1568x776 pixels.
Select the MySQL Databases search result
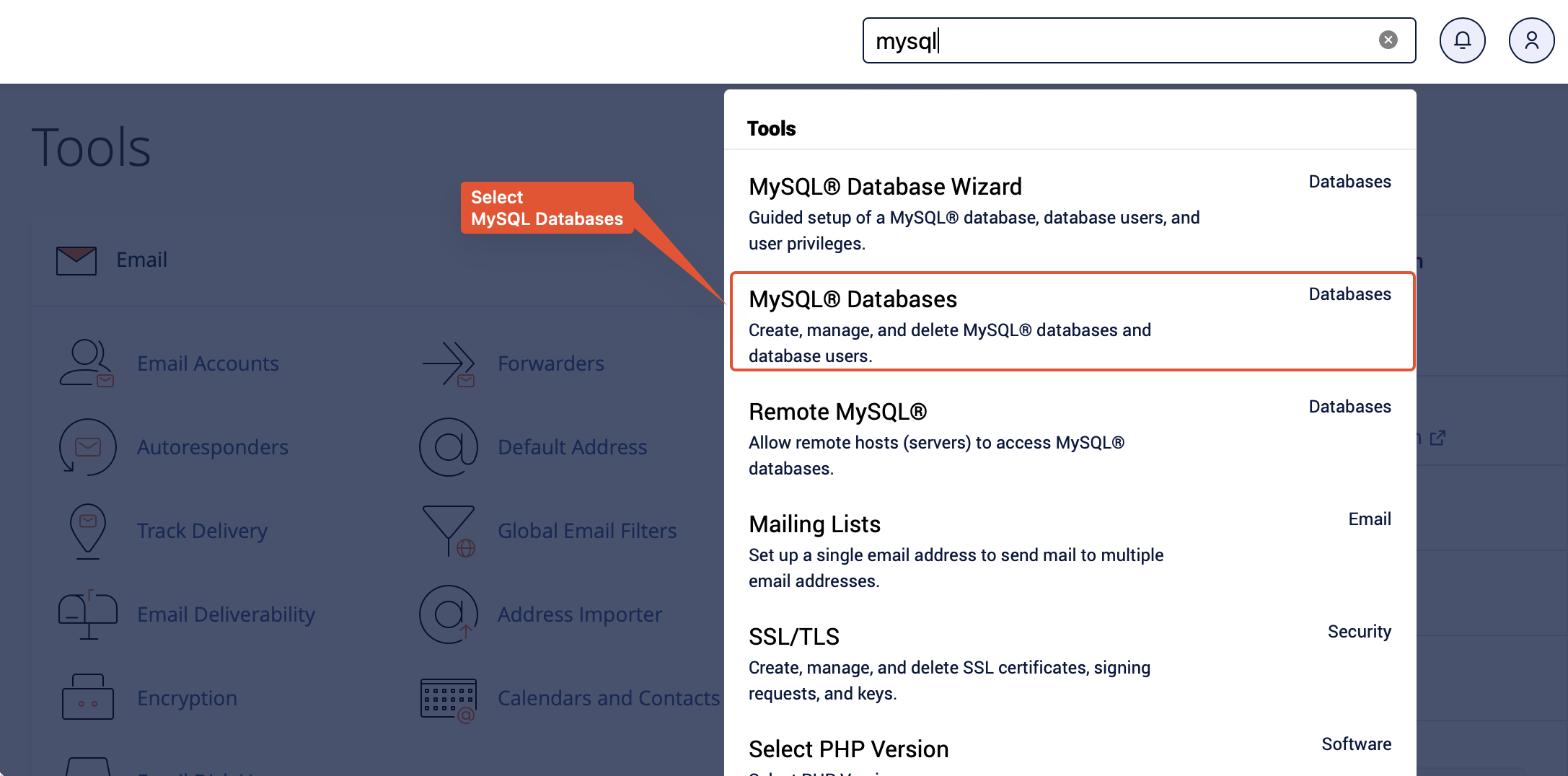[853, 299]
